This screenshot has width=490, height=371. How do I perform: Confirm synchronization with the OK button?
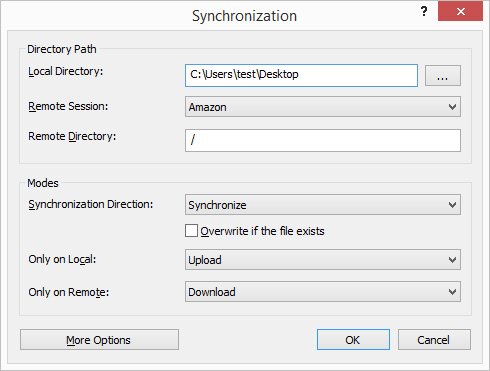point(353,340)
